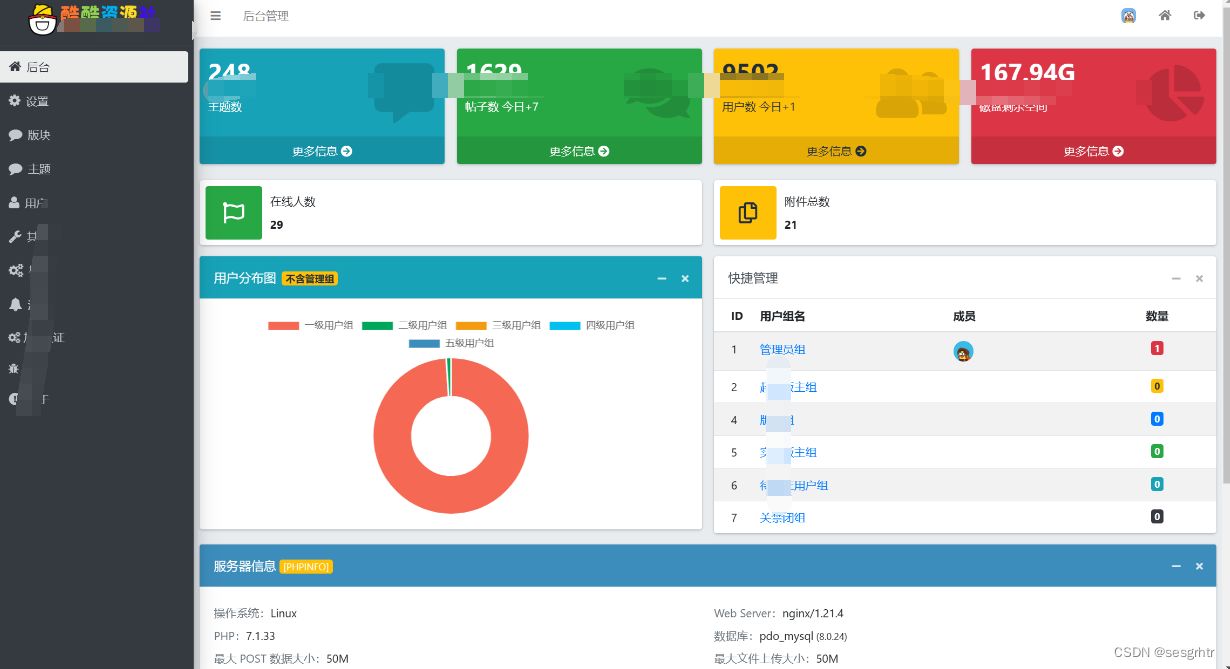1230x669 pixels.
Task: Open the 主题 threads sidebar item
Action: click(94, 169)
